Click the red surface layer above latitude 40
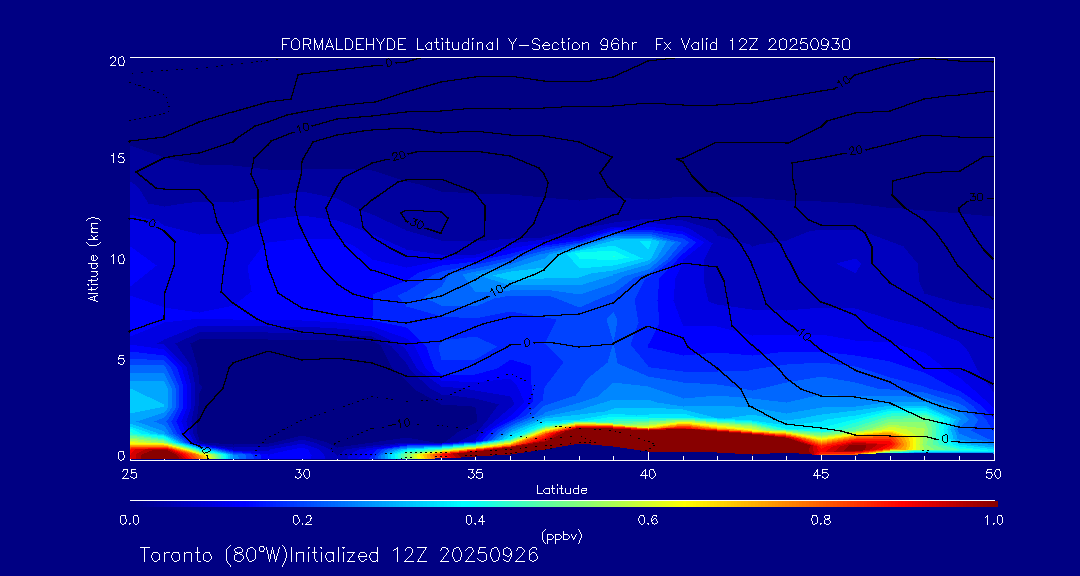The image size is (1080, 576). click(650, 438)
